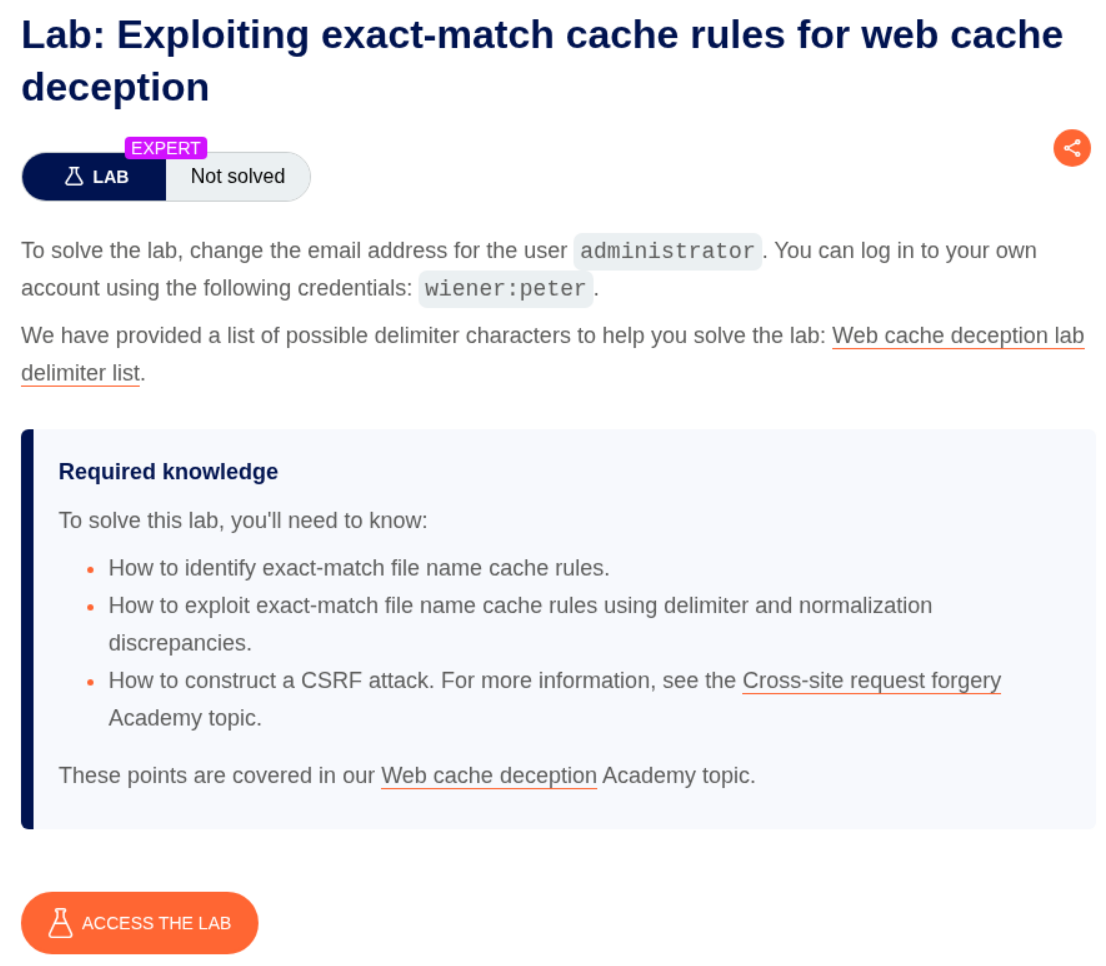
Task: Click the "Required knowledge" heading
Action: (168, 471)
